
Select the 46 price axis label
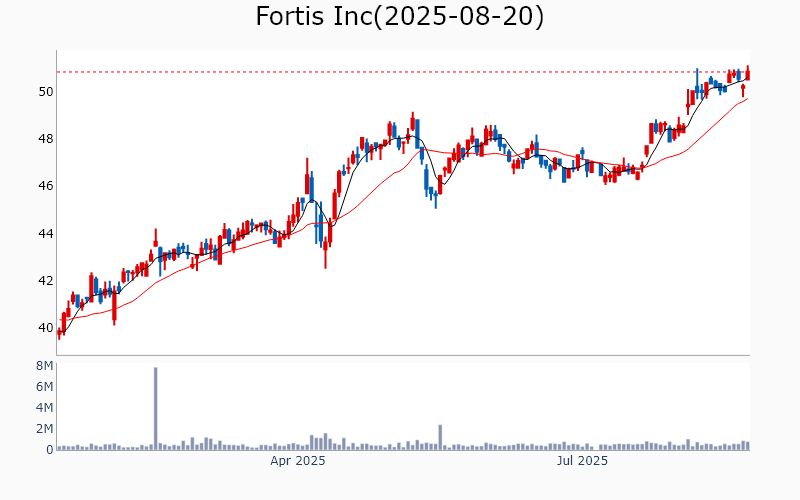click(46, 186)
